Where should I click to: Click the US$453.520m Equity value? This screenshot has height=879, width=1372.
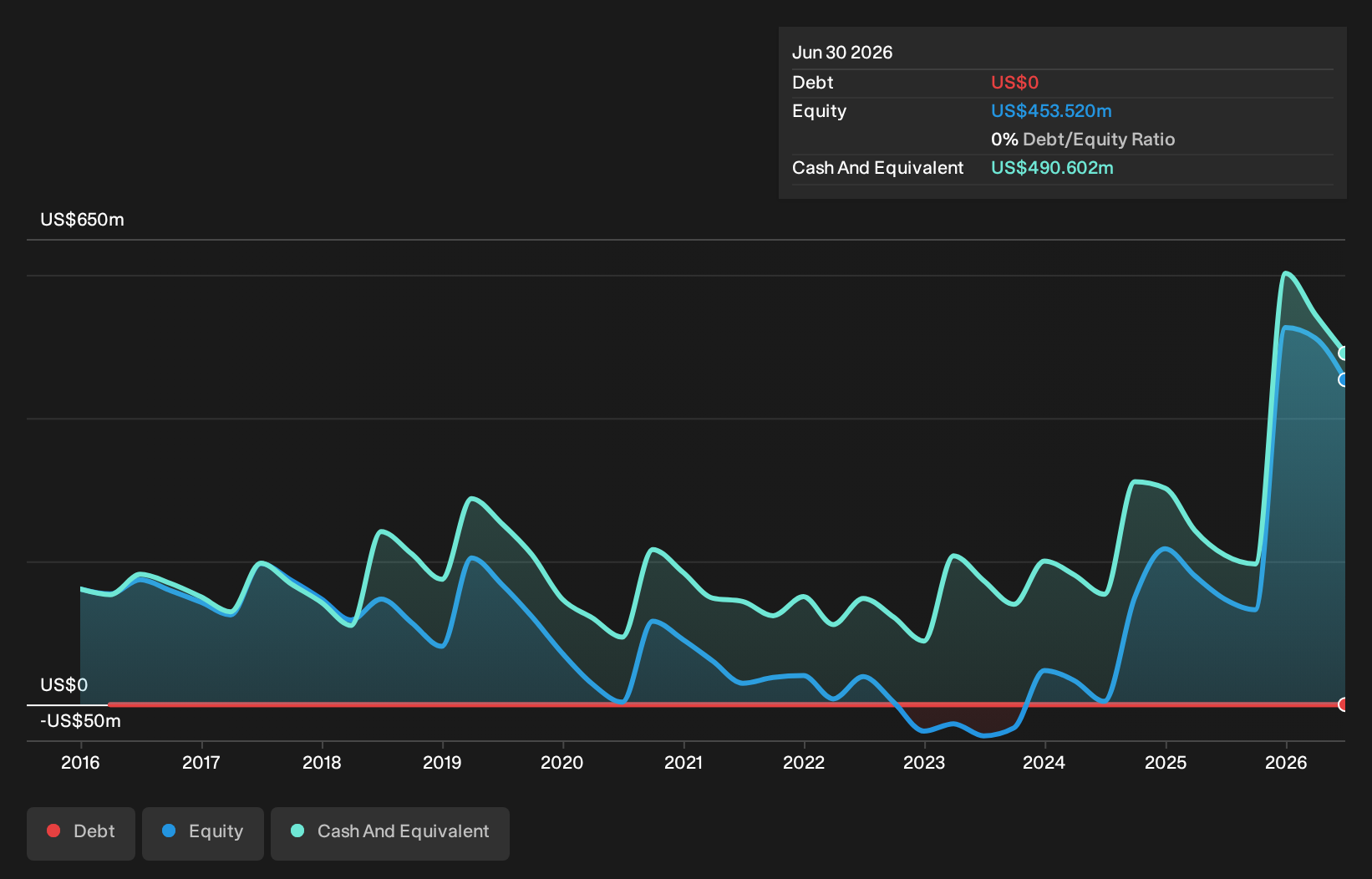1051,111
